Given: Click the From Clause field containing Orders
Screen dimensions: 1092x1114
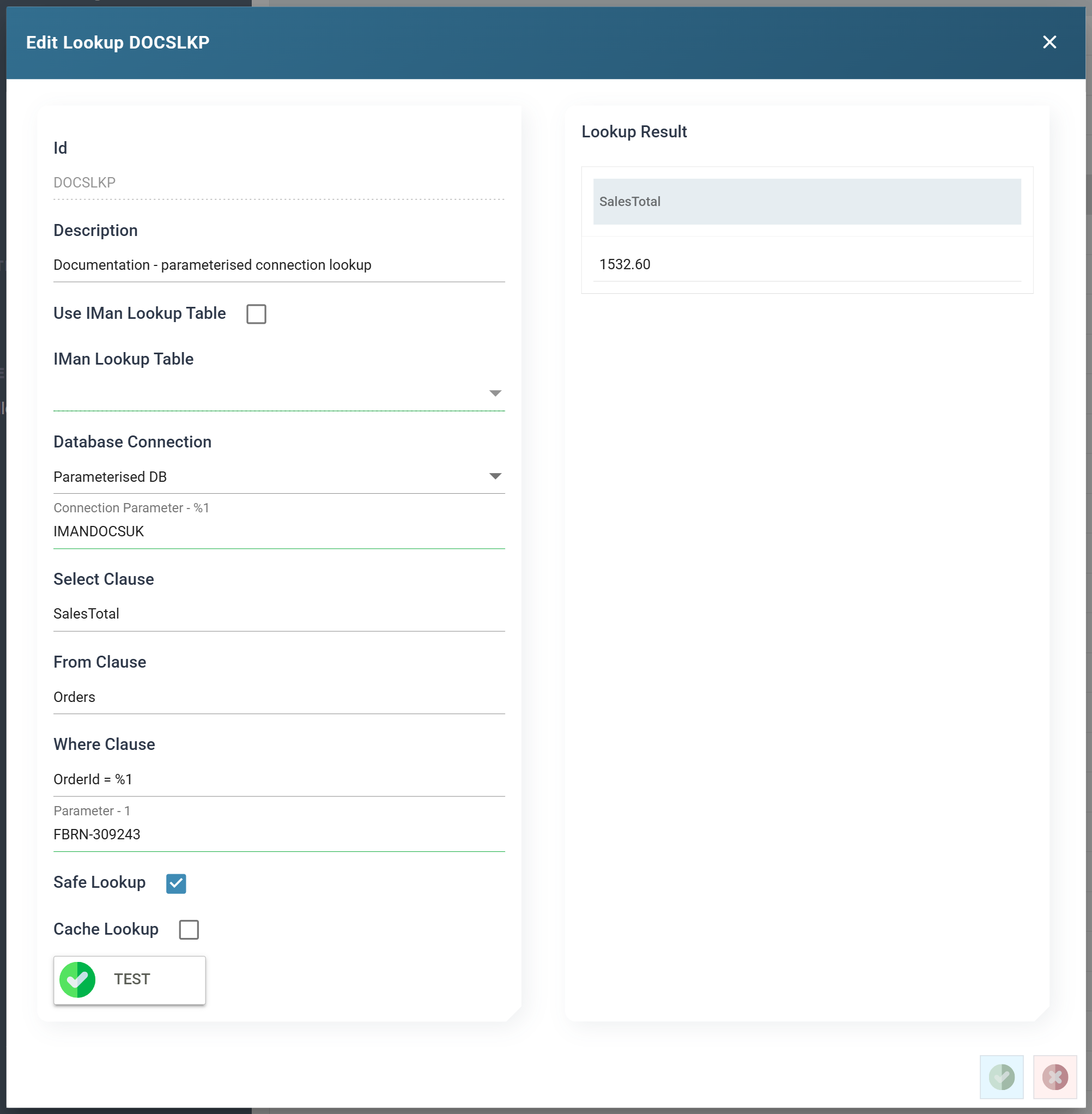Looking at the screenshot, I should click(279, 697).
